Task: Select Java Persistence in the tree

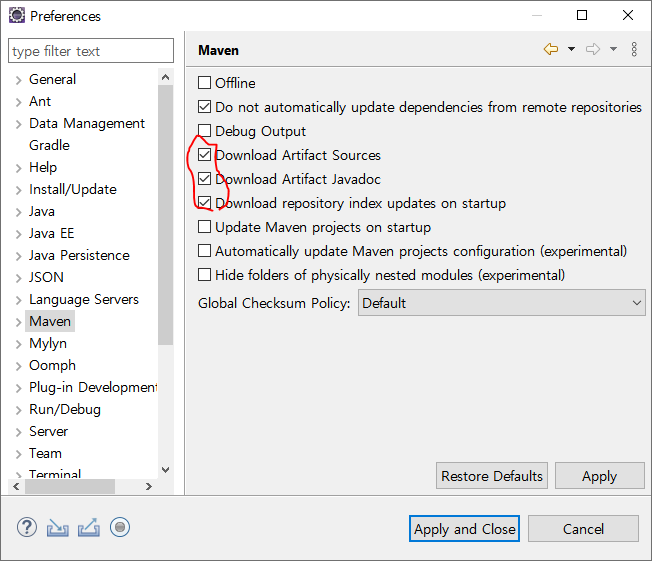Action: click(x=79, y=255)
